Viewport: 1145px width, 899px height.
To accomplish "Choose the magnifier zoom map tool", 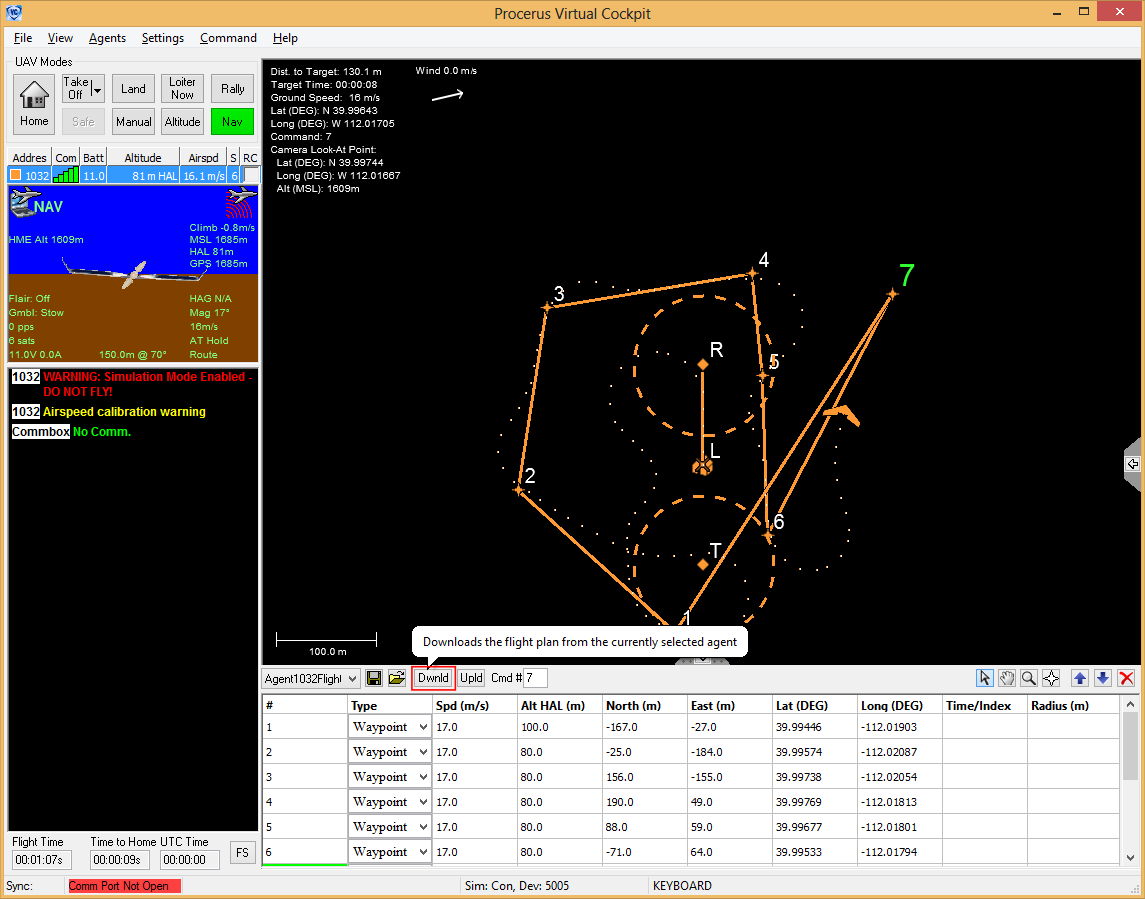I will pos(1029,678).
